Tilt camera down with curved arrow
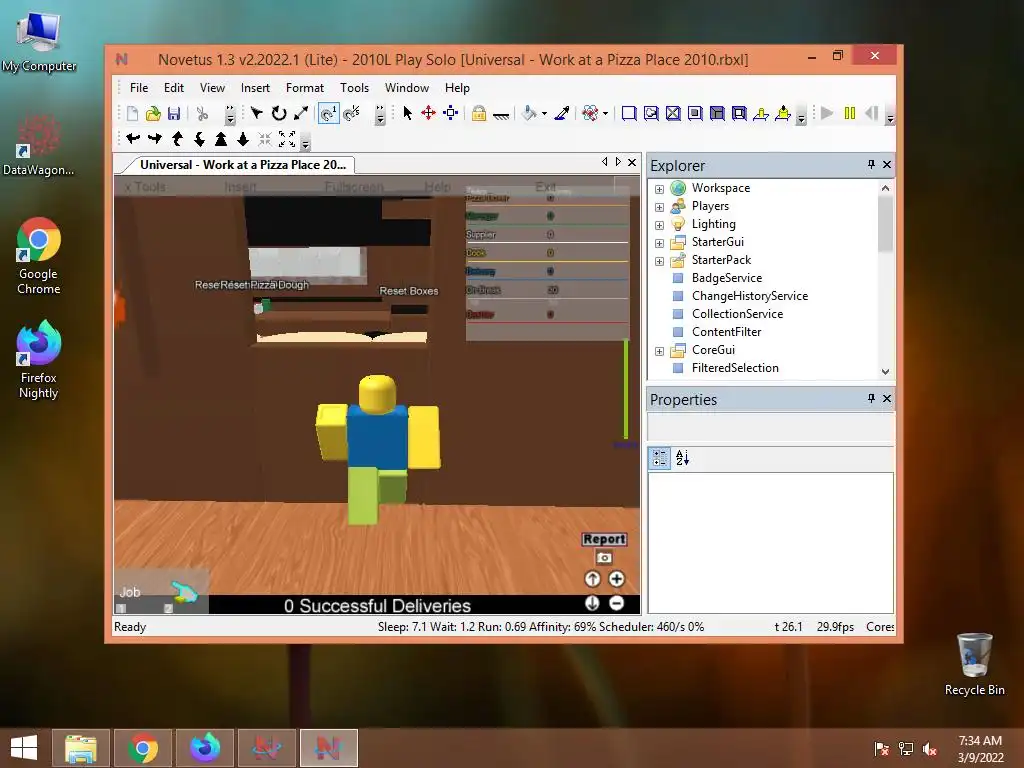Screen dimensions: 1024x768 click(199, 138)
